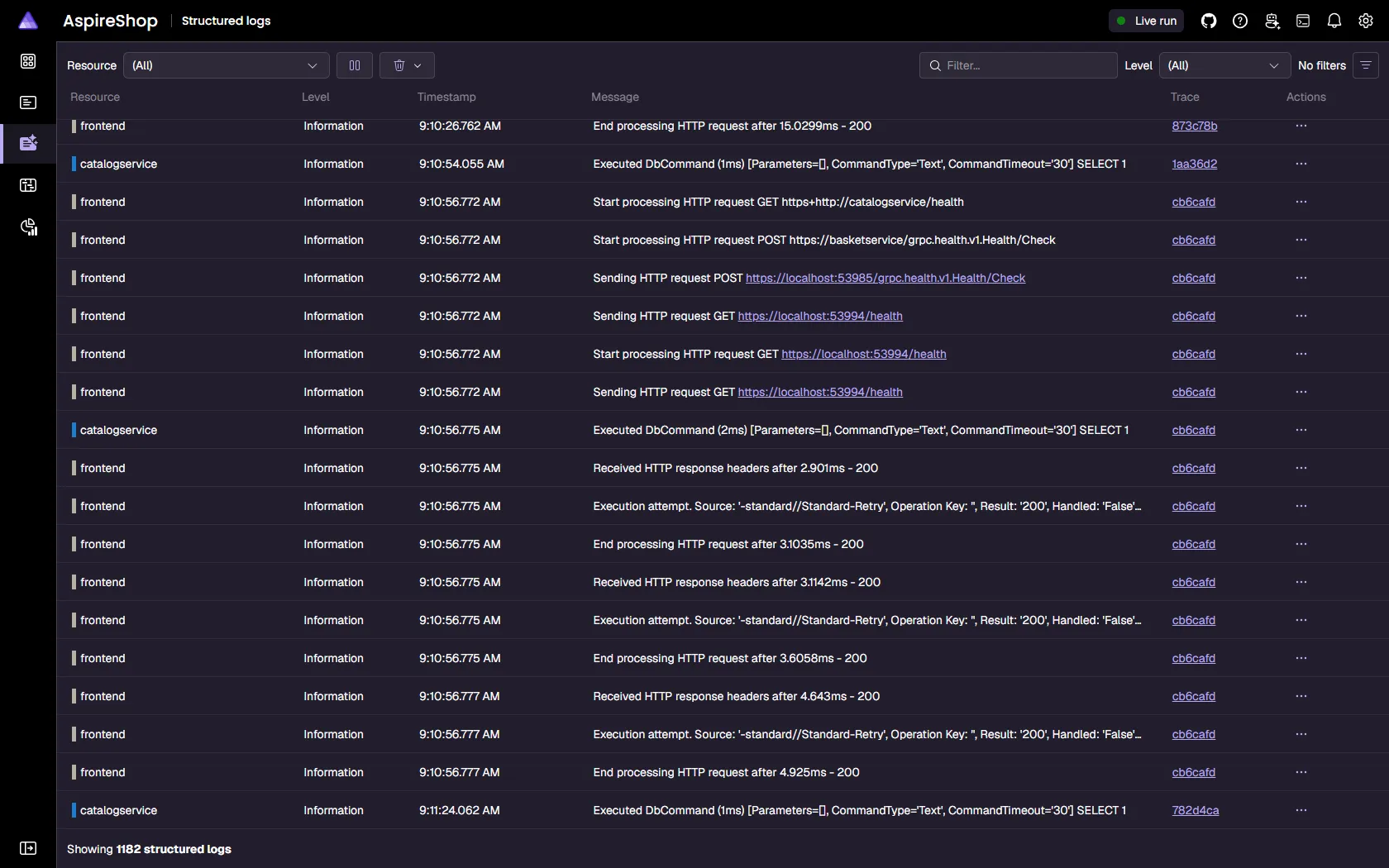The height and width of the screenshot is (868, 1389).
Task: Open the Resource (All) dropdown
Action: click(226, 65)
